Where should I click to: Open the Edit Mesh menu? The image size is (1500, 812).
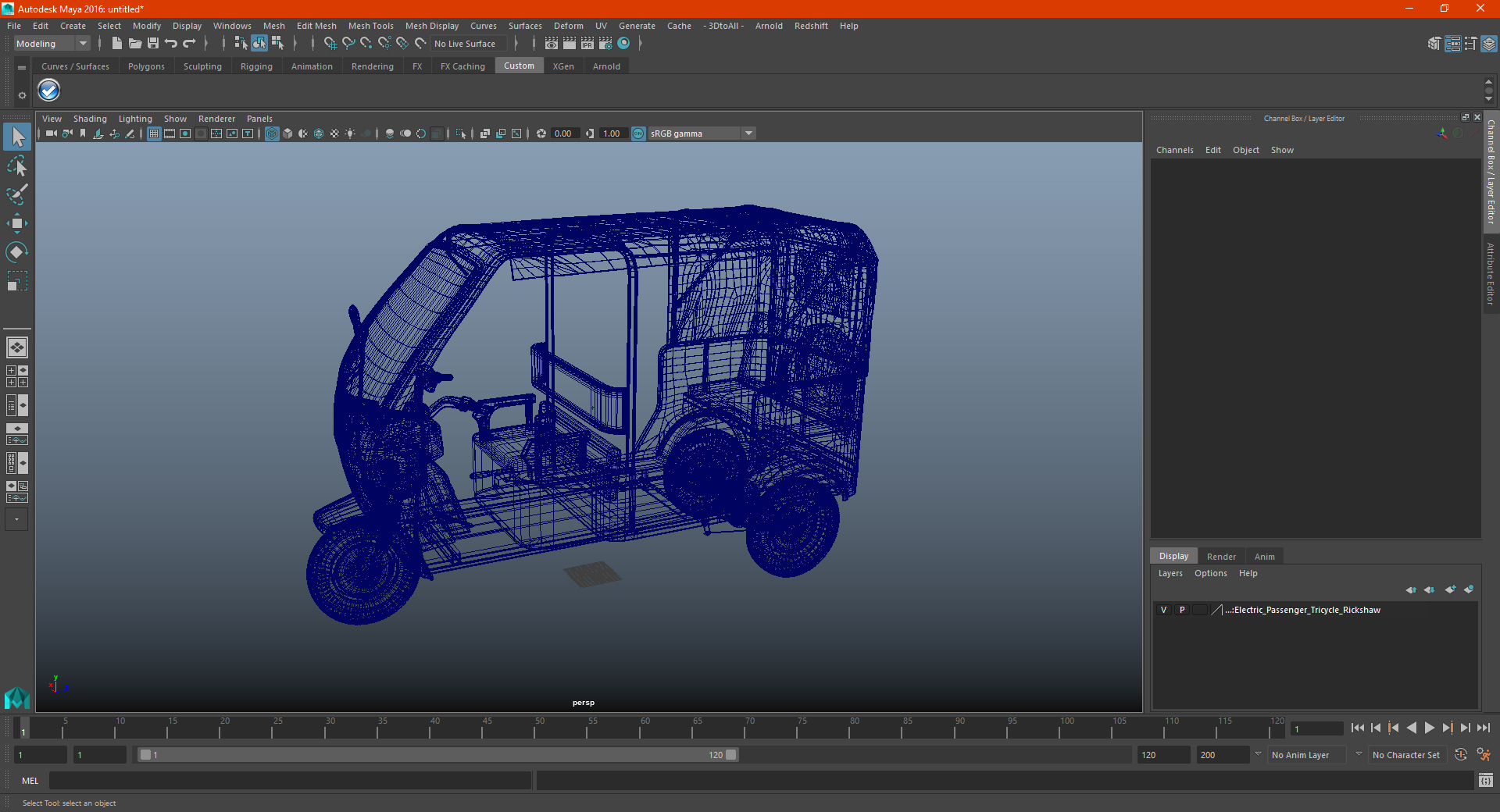coord(316,26)
